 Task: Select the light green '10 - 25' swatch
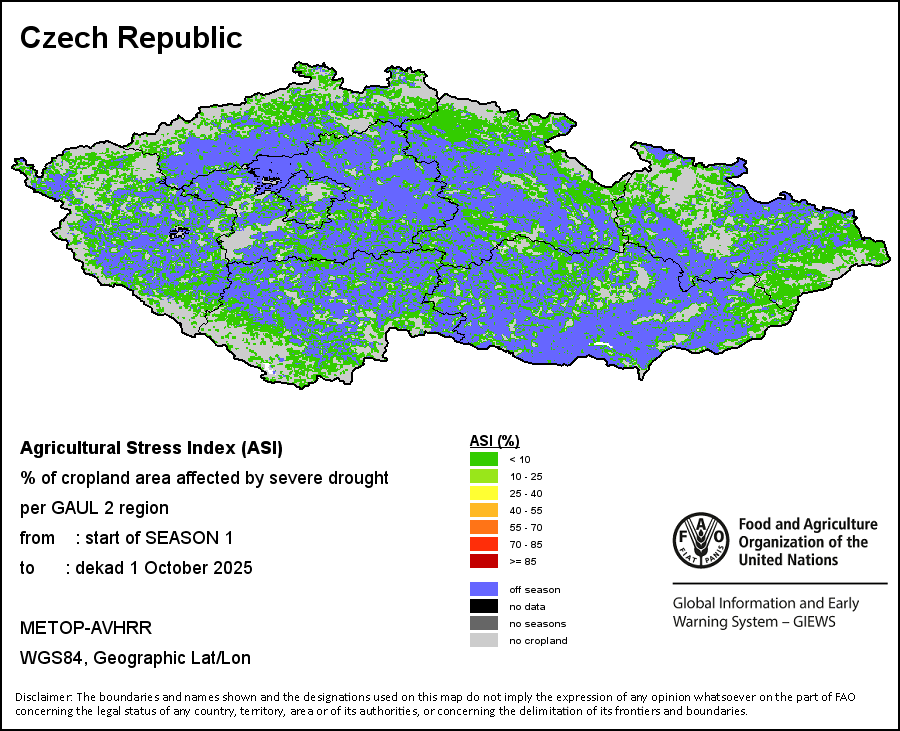tap(483, 476)
